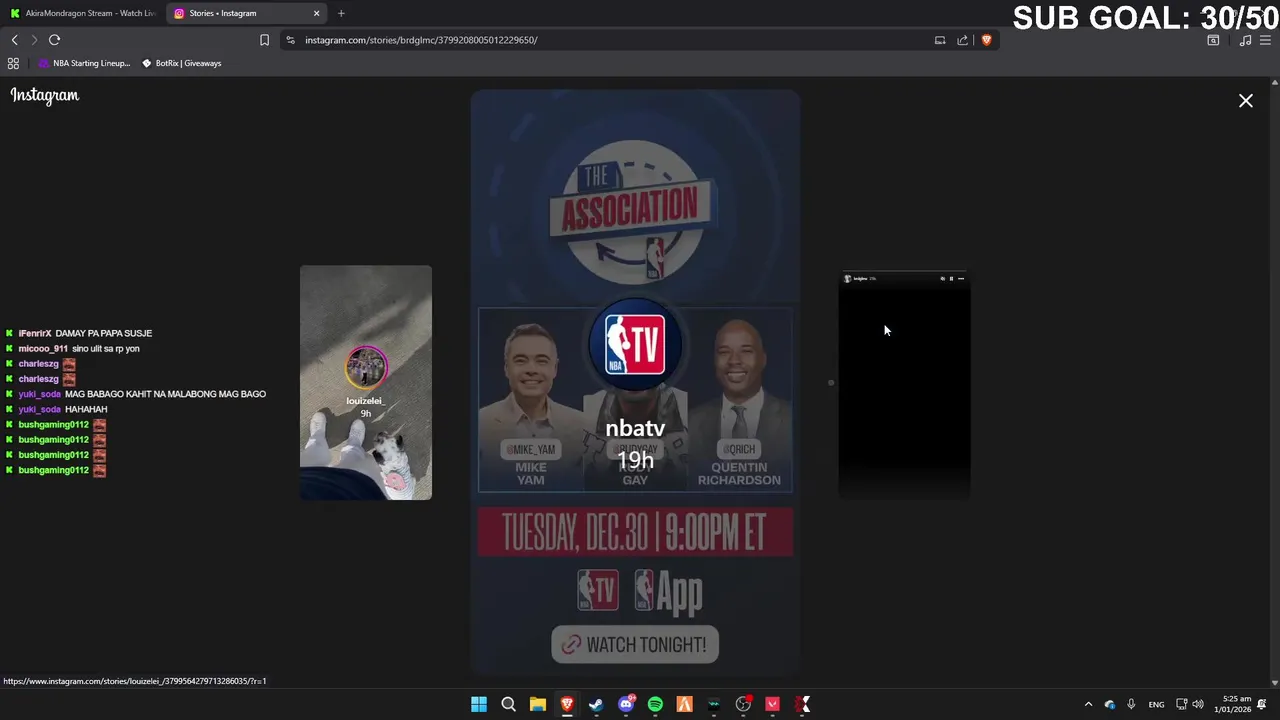This screenshot has width=1280, height=720.
Task: Close the Stories • Instagram tab
Action: point(317,13)
